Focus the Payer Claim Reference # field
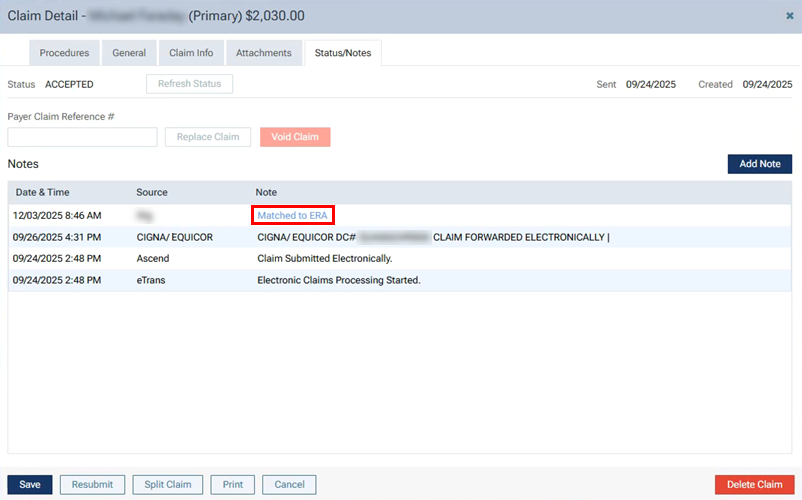The image size is (802, 500). click(82, 137)
